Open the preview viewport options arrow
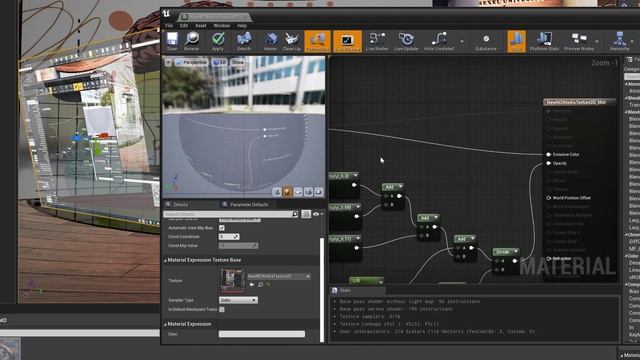640x360 pixels. pos(168,62)
